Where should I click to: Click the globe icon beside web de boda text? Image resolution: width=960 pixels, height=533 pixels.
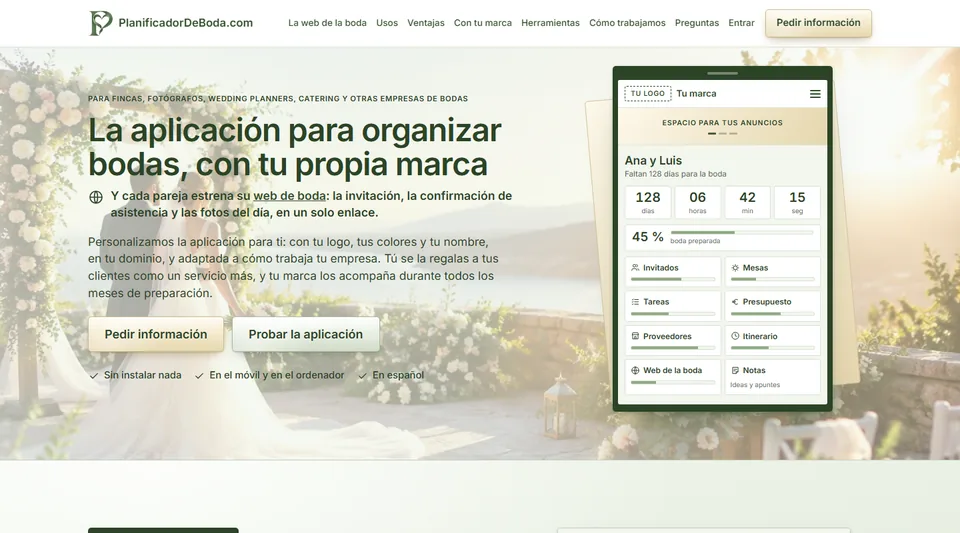click(96, 197)
